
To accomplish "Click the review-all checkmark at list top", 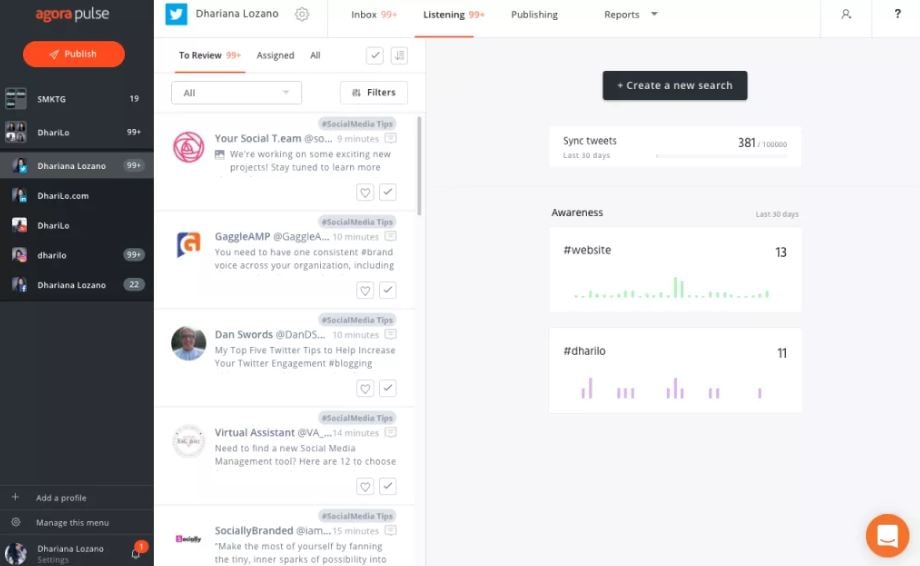I will coord(375,56).
